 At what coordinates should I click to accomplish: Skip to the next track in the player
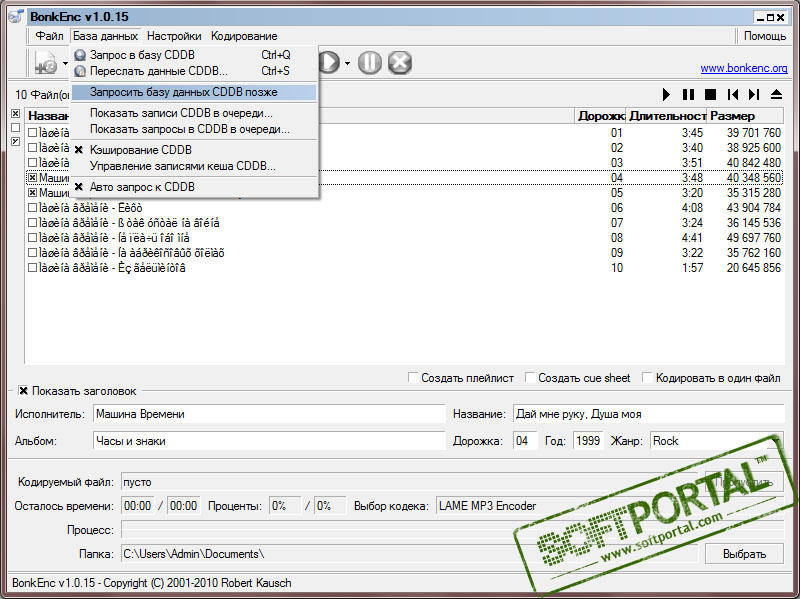[754, 94]
